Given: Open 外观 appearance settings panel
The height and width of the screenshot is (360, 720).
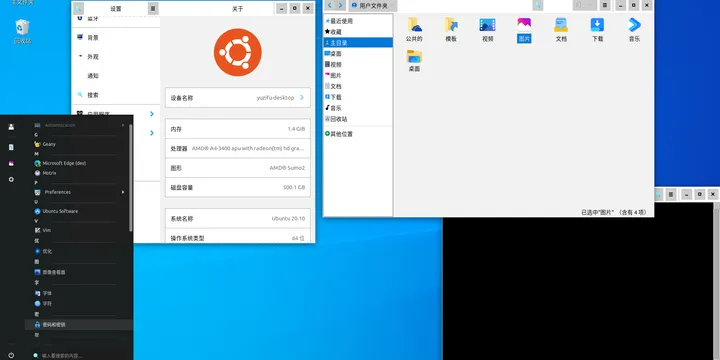Looking at the screenshot, I should (116, 56).
